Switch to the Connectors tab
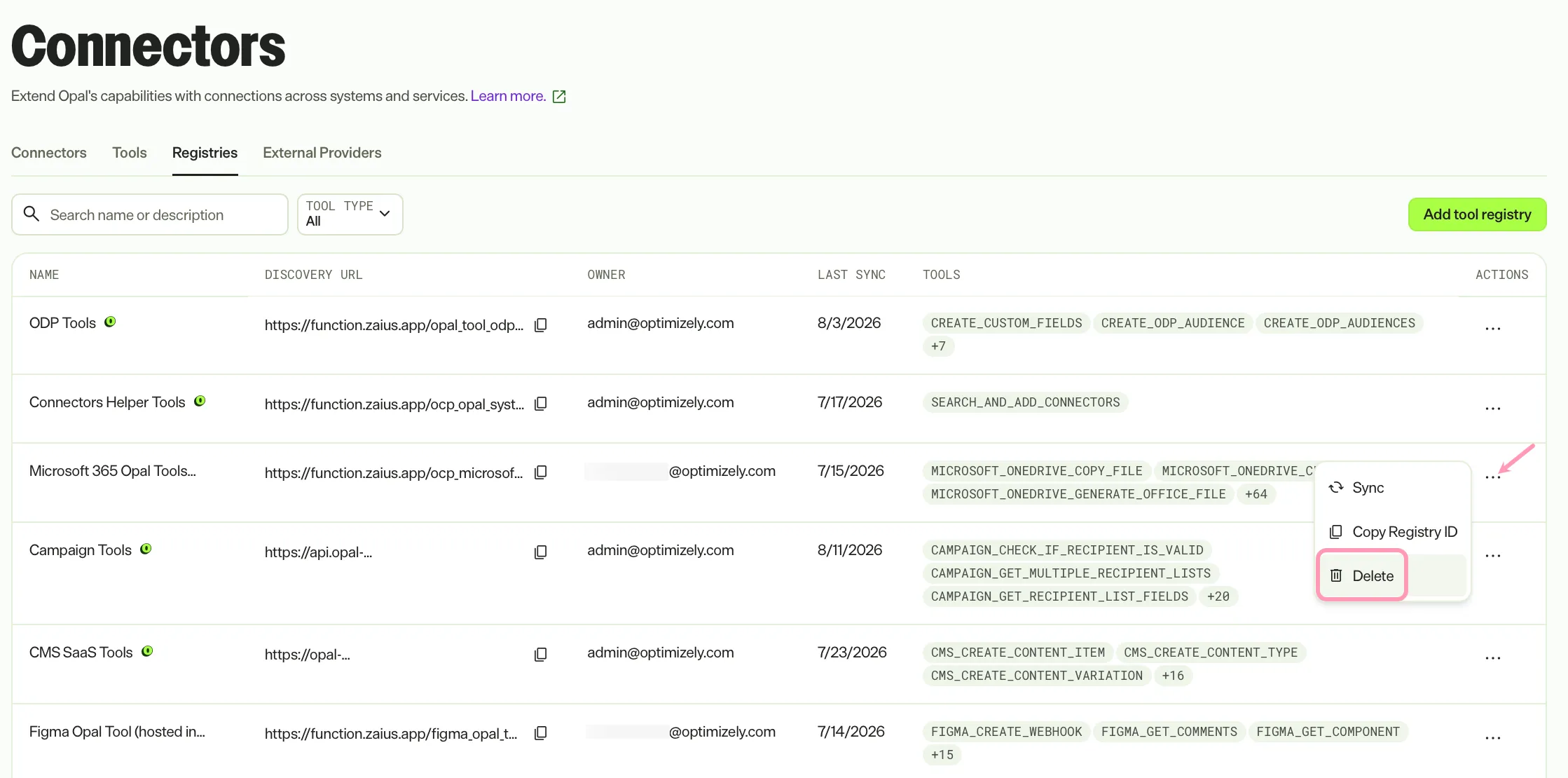The height and width of the screenshot is (778, 1568). tap(49, 153)
